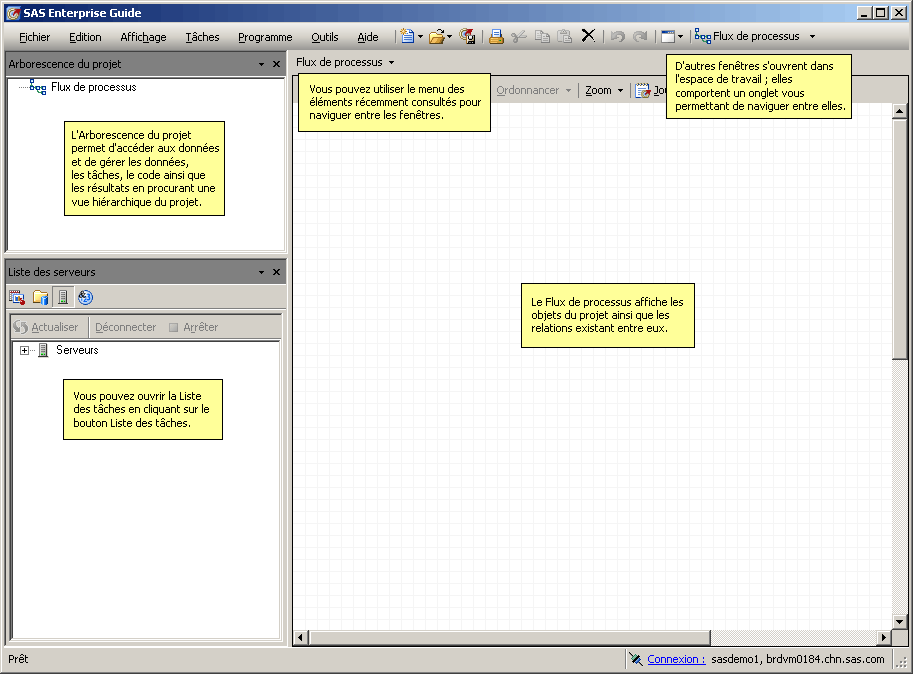
Task: Click the horizontal scrollbar right arrow
Action: pos(884,637)
